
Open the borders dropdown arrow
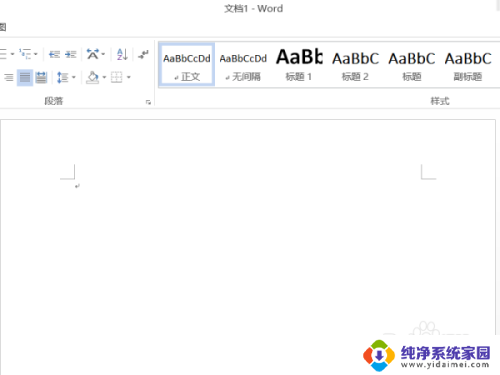[x=129, y=78]
